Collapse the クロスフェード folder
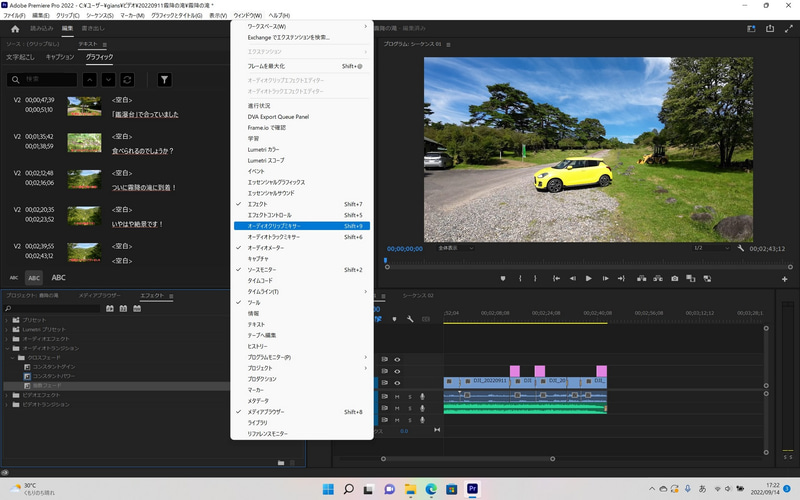The width and height of the screenshot is (800, 500). (12, 358)
